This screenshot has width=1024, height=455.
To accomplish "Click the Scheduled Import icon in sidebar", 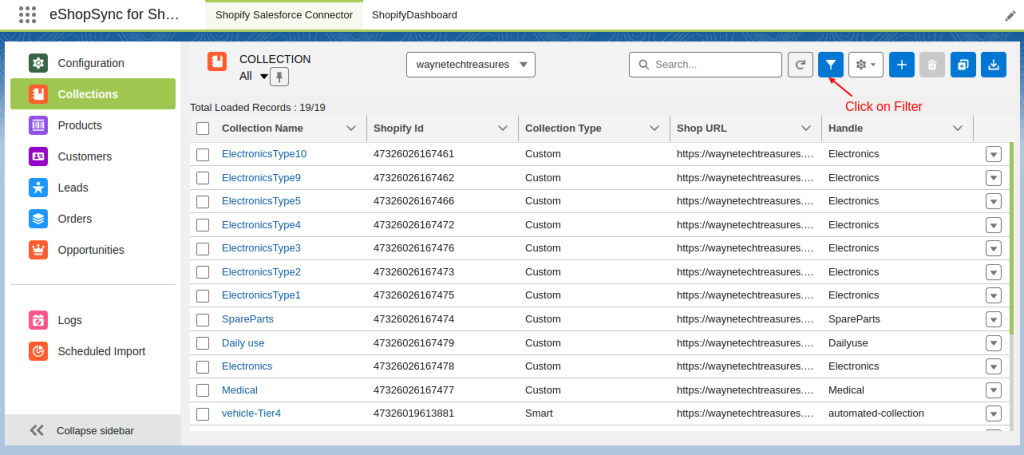I will click(x=38, y=351).
